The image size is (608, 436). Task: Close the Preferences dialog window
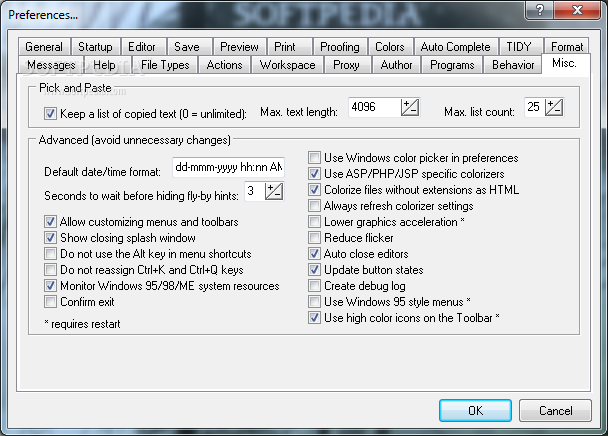pos(585,15)
